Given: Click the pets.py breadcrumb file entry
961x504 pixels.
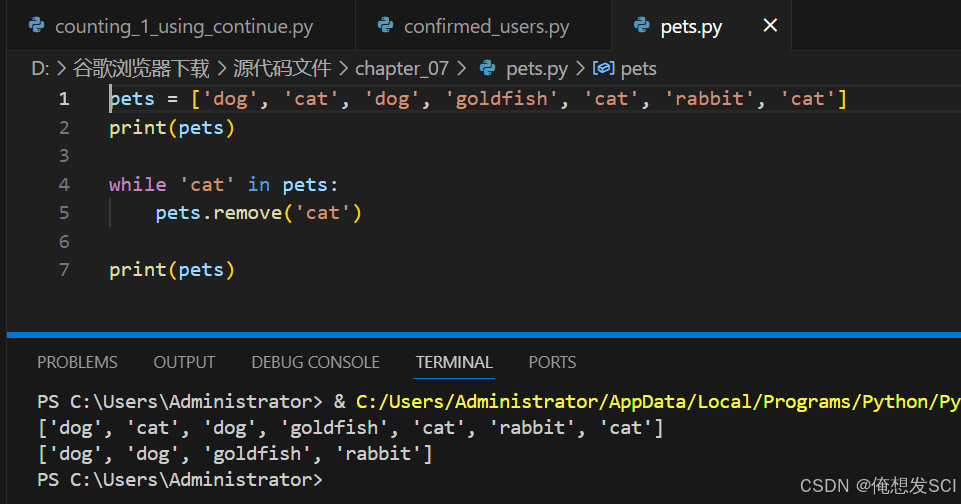Looking at the screenshot, I should [x=537, y=69].
